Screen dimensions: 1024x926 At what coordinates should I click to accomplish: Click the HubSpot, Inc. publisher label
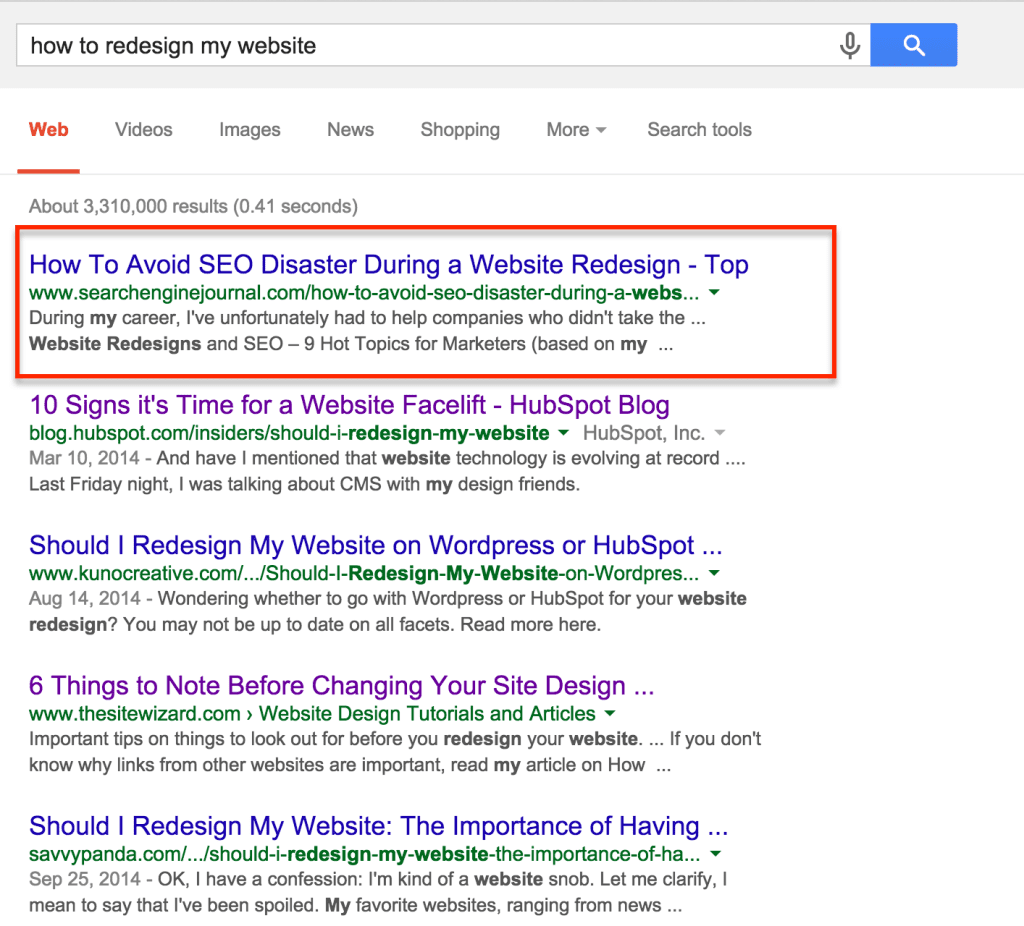pos(644,433)
